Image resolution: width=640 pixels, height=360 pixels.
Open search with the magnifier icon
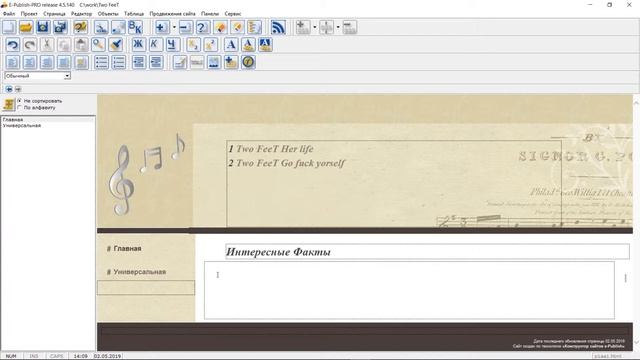(x=98, y=44)
